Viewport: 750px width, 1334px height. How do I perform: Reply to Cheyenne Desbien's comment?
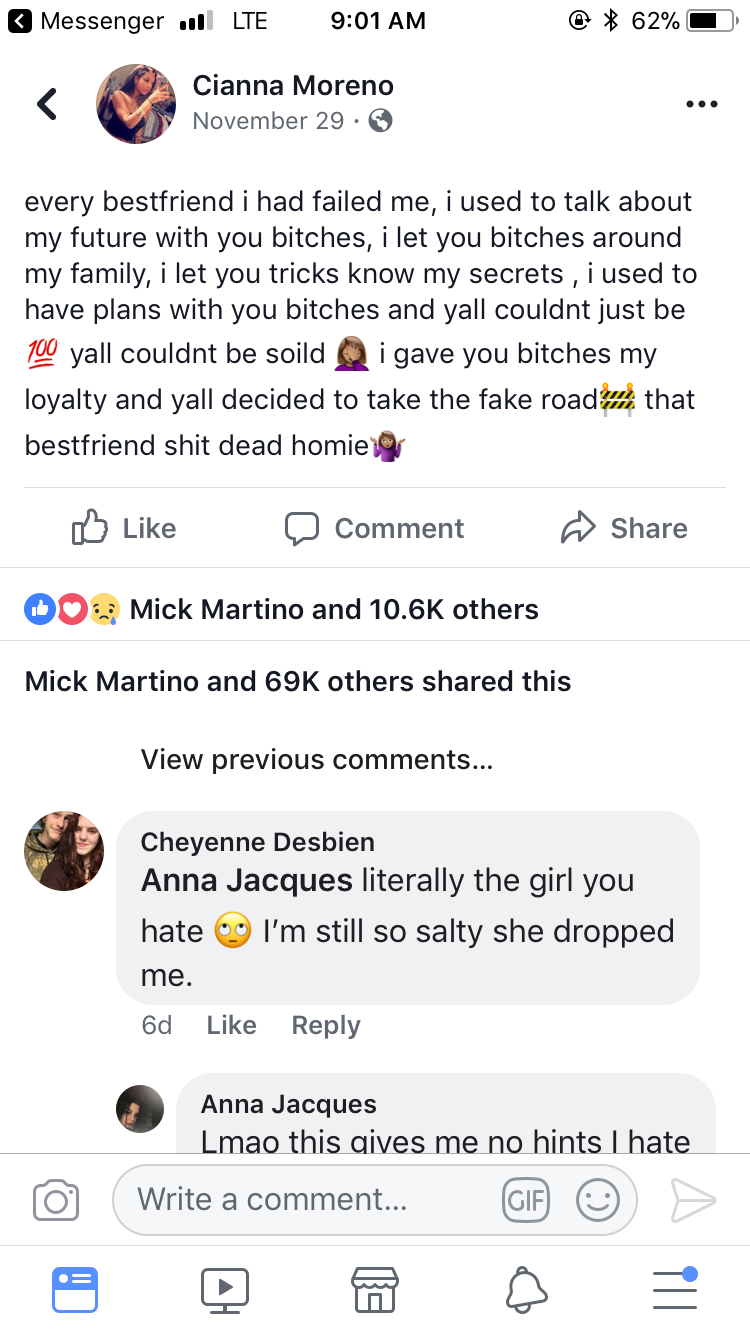coord(326,1025)
